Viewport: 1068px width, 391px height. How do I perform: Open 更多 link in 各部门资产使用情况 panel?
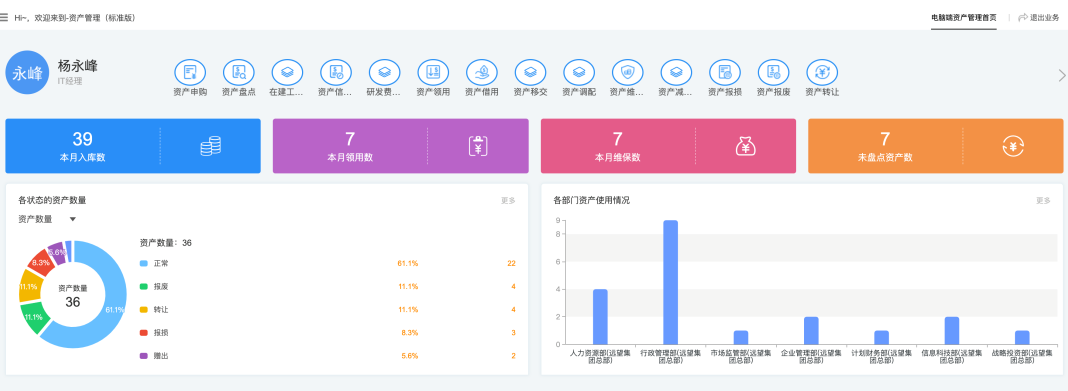pyautogui.click(x=1043, y=201)
